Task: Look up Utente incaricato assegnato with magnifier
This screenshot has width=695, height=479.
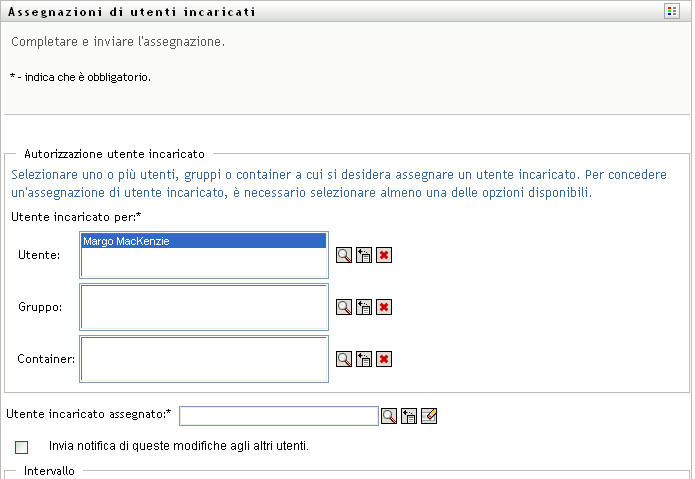Action: tap(389, 416)
